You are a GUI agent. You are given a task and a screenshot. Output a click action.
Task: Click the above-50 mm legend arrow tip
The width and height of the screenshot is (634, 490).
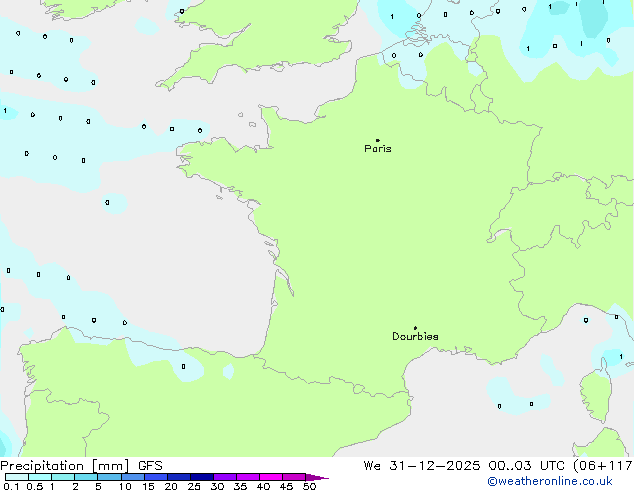click(x=317, y=478)
